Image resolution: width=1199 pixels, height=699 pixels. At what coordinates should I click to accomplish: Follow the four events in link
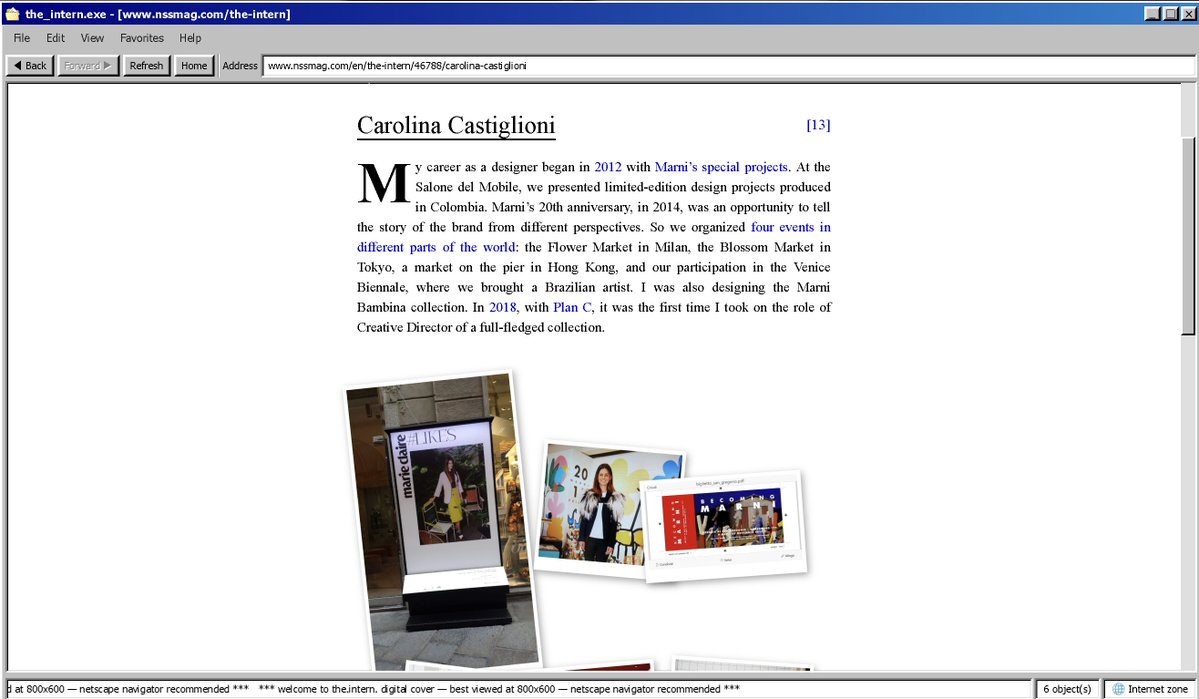pyautogui.click(x=791, y=227)
